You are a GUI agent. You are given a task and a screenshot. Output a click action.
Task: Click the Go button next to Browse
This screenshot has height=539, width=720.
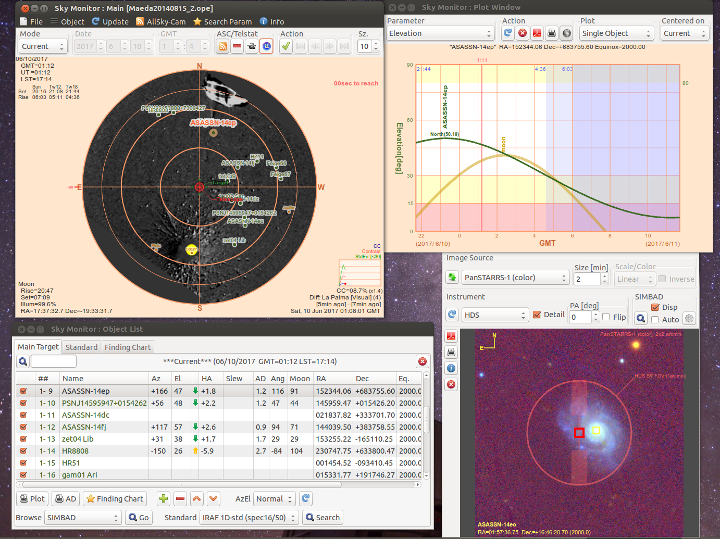click(139, 517)
